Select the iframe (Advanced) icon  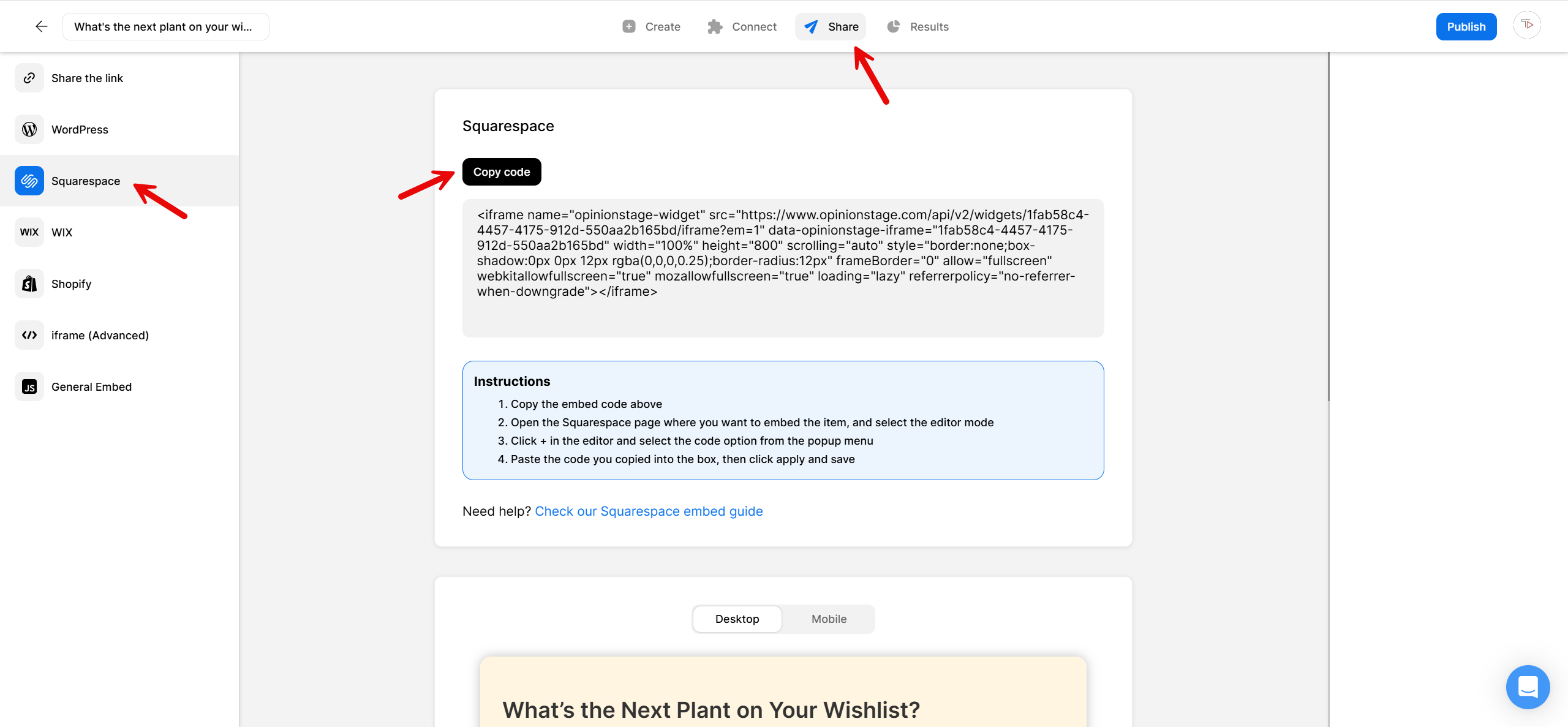coord(29,335)
